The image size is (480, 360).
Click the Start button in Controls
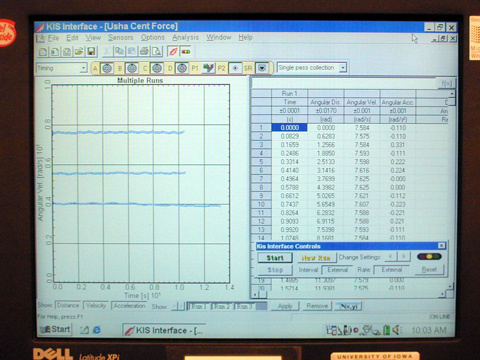[x=275, y=258]
